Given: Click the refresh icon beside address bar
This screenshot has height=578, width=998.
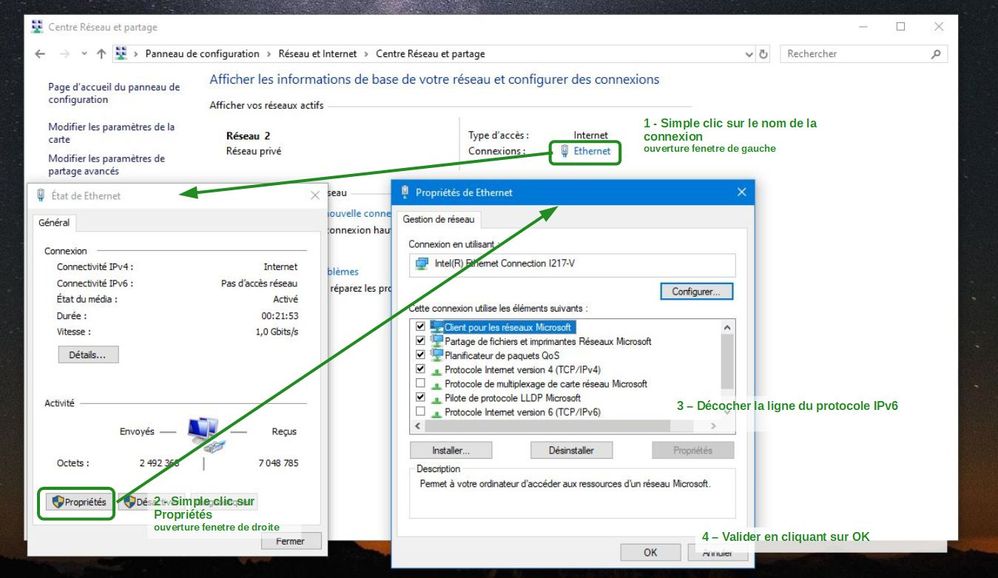Looking at the screenshot, I should (x=764, y=54).
